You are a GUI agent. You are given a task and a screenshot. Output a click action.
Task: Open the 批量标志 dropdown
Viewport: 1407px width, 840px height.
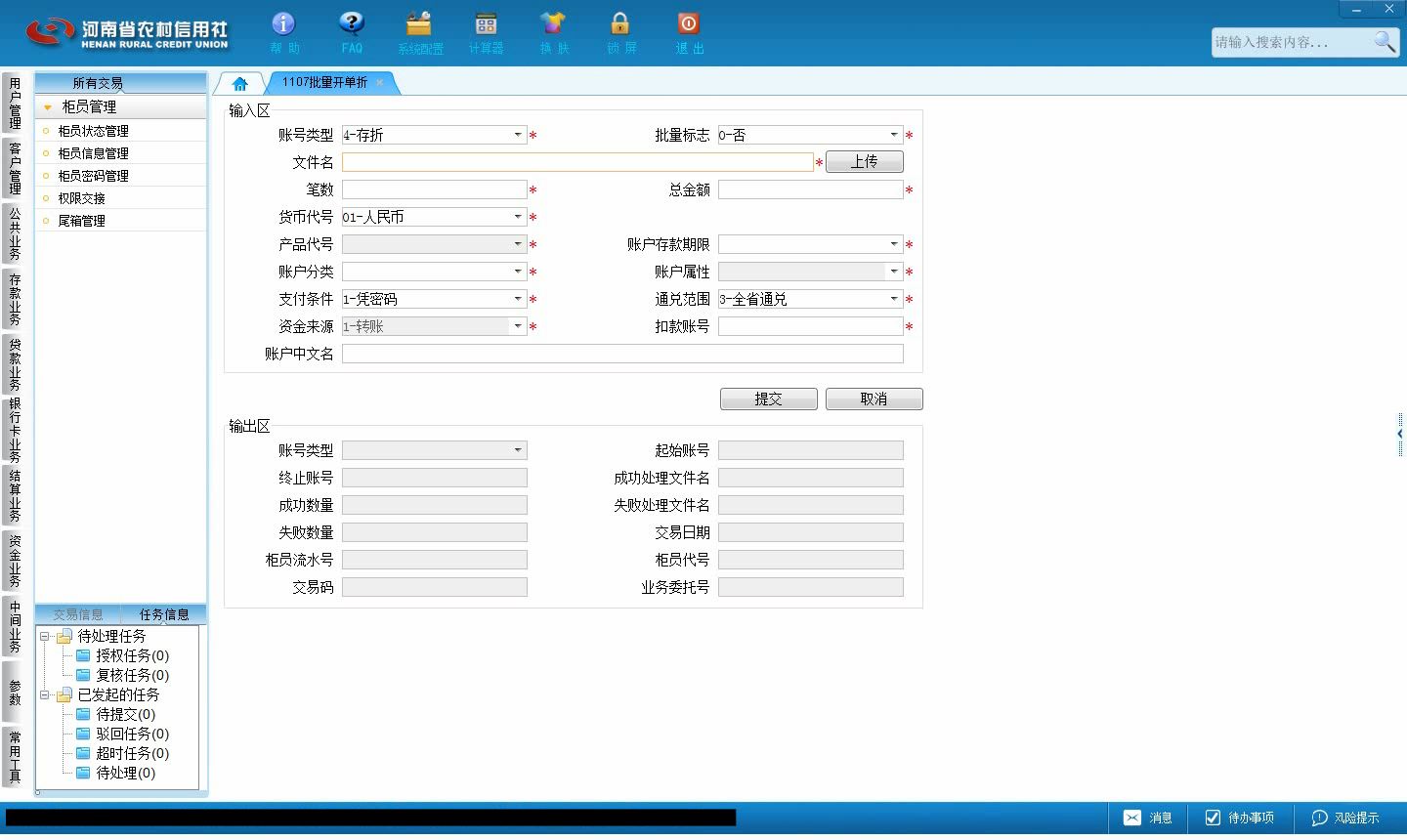tap(894, 135)
